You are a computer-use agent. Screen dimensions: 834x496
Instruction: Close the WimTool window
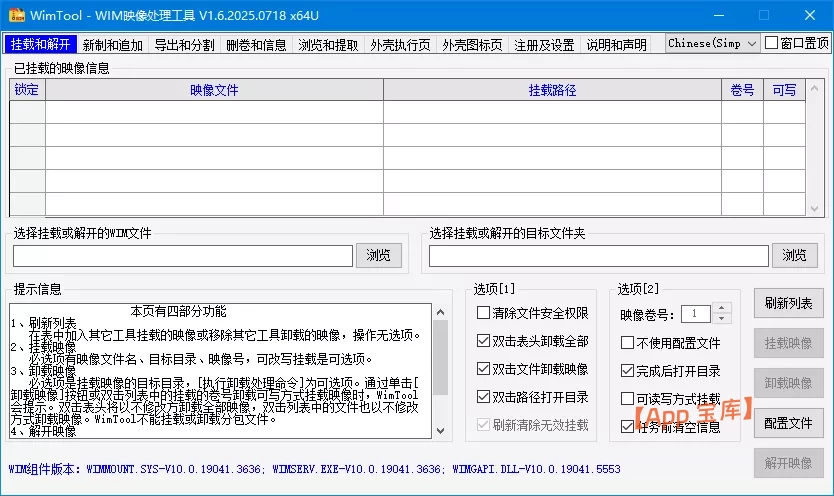pyautogui.click(x=810, y=15)
